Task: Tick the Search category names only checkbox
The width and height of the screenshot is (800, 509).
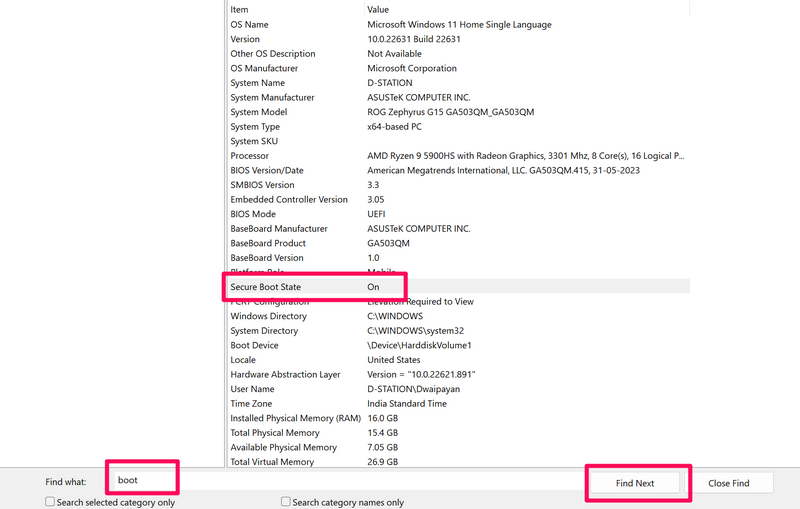Action: click(x=286, y=502)
